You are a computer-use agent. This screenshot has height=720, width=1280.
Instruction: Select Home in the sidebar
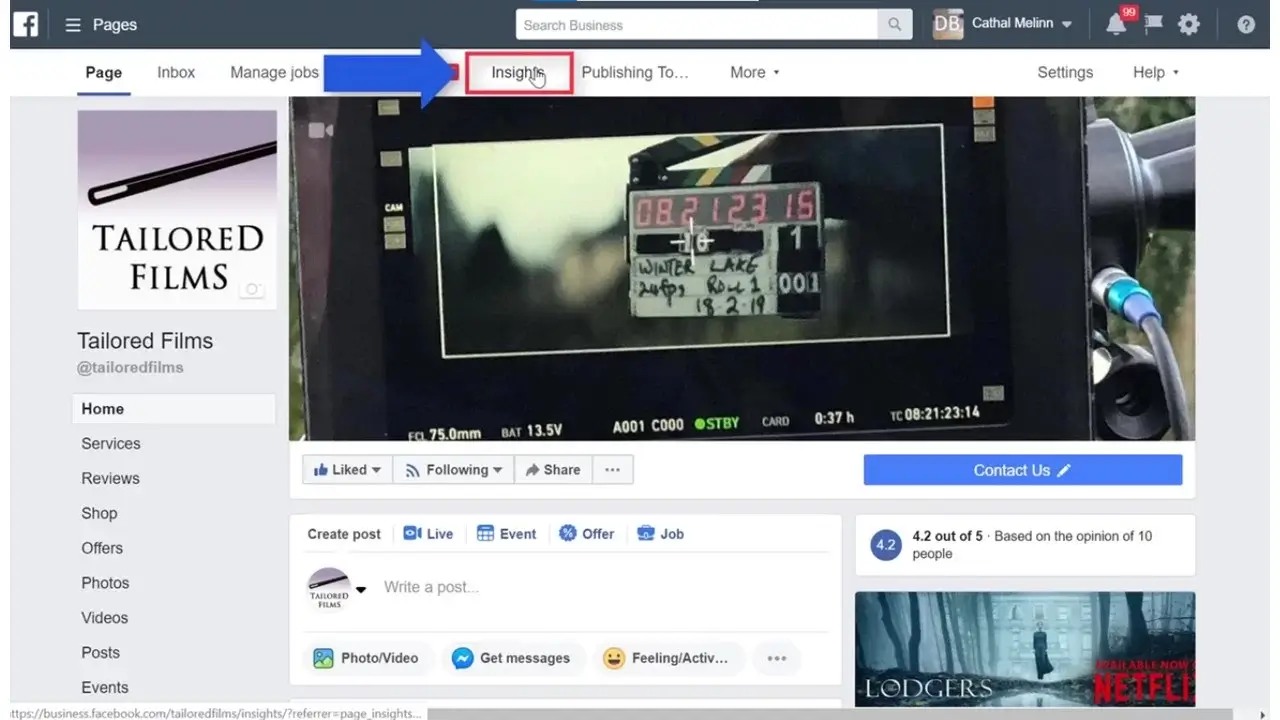point(174,409)
